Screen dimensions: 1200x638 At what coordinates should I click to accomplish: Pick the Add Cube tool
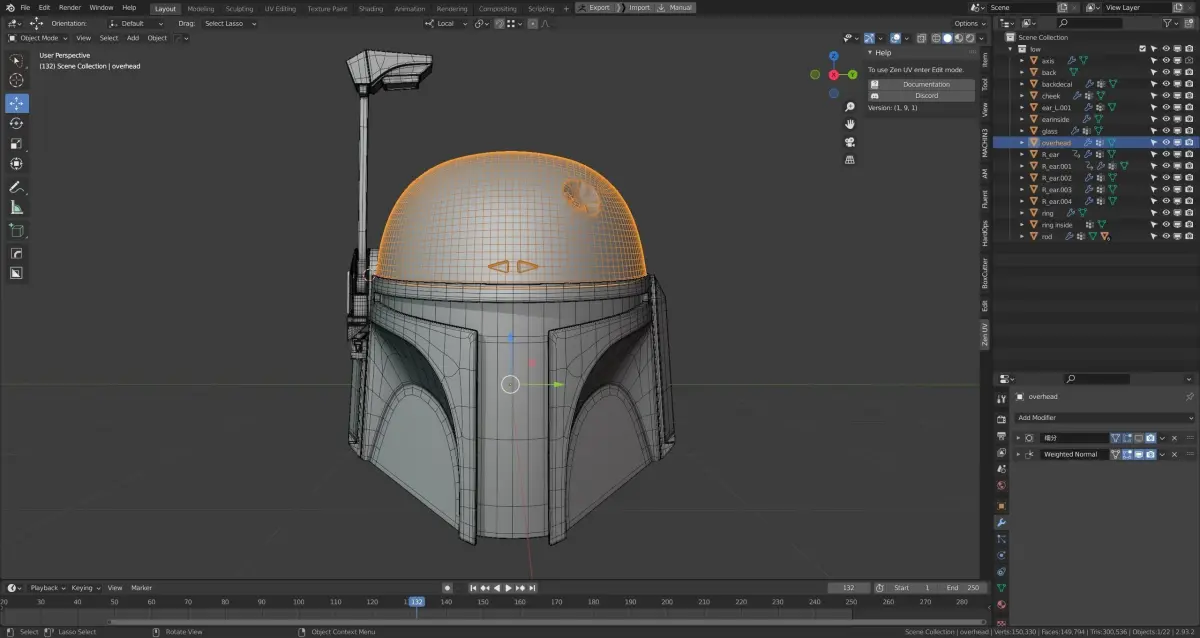(16, 230)
